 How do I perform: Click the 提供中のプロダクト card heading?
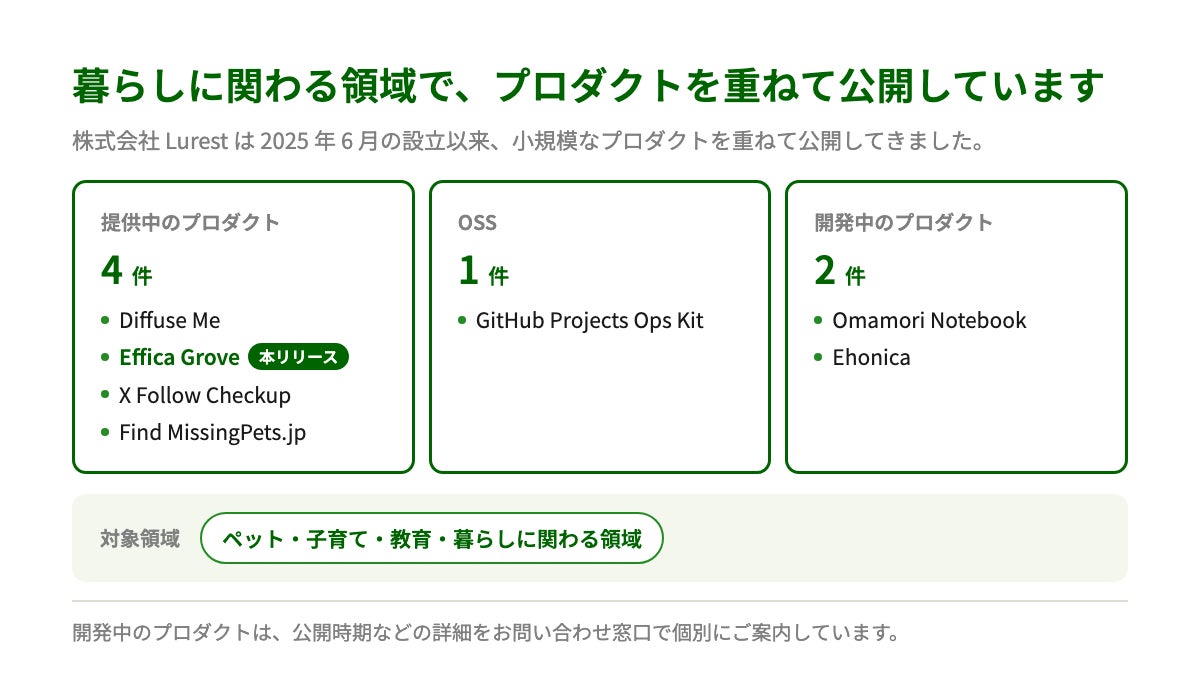coord(190,222)
